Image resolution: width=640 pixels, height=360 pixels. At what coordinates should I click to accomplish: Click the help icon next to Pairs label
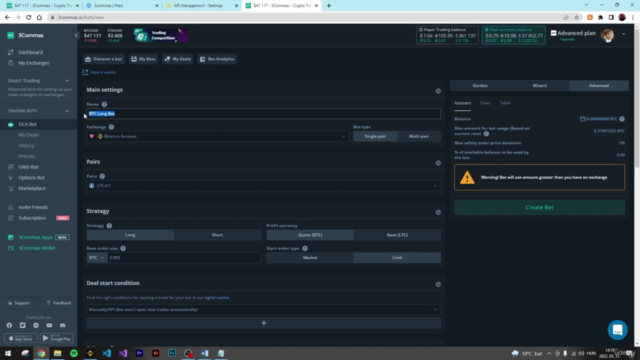[102, 176]
